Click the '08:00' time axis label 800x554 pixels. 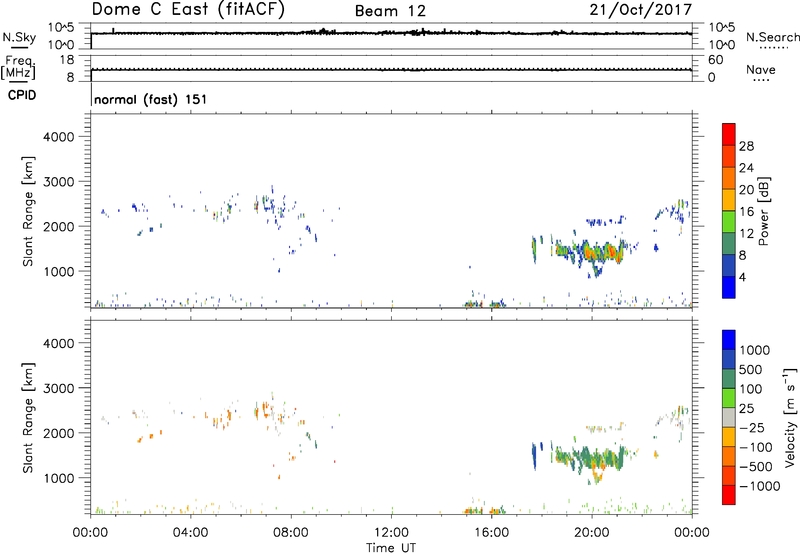click(x=291, y=533)
